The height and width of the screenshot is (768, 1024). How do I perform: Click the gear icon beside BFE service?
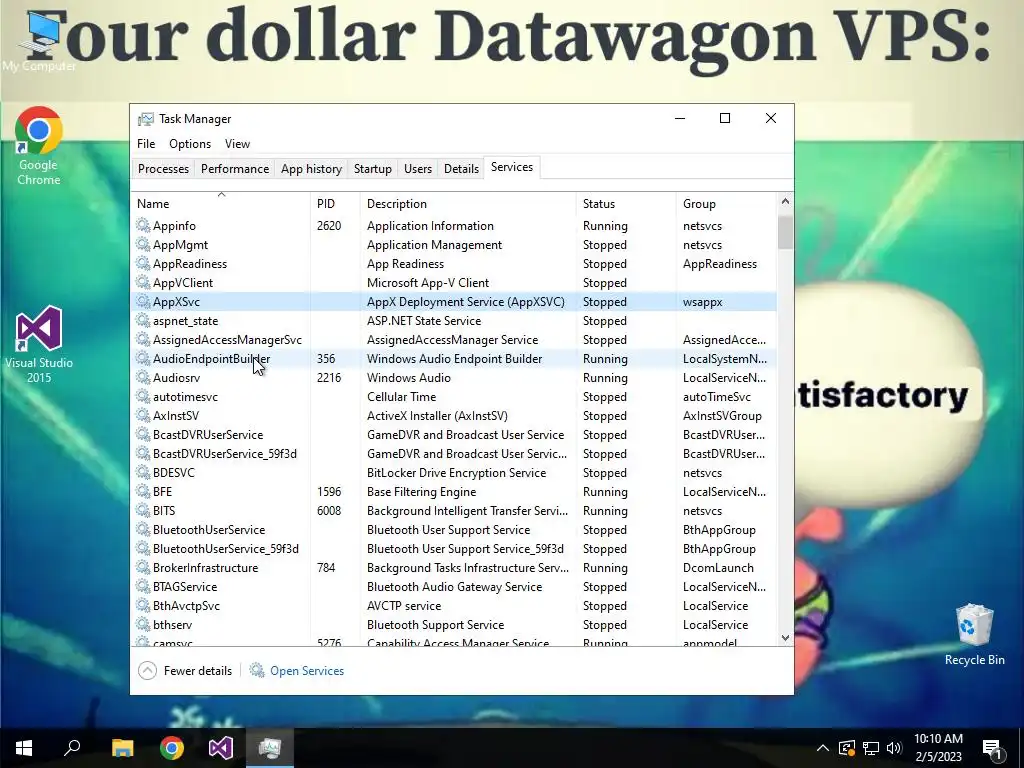pos(143,492)
